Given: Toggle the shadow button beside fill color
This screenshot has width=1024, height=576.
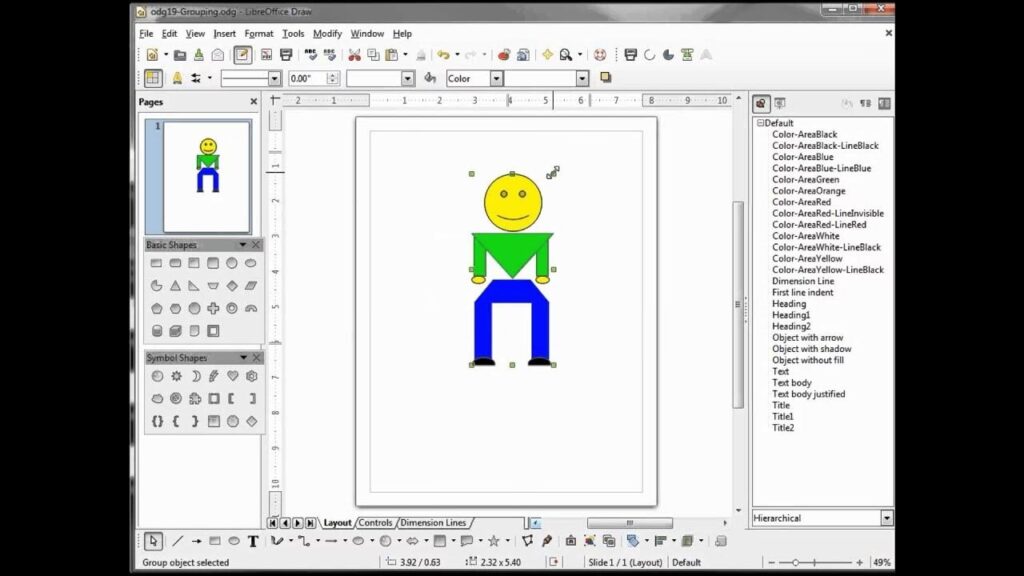Looking at the screenshot, I should [x=605, y=78].
